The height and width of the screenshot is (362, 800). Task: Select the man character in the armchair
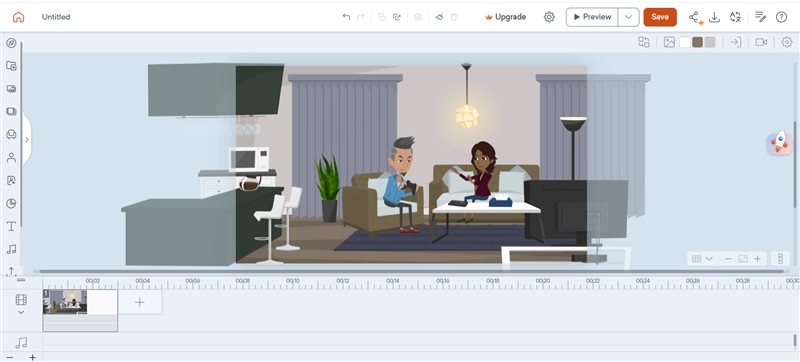tap(403, 184)
